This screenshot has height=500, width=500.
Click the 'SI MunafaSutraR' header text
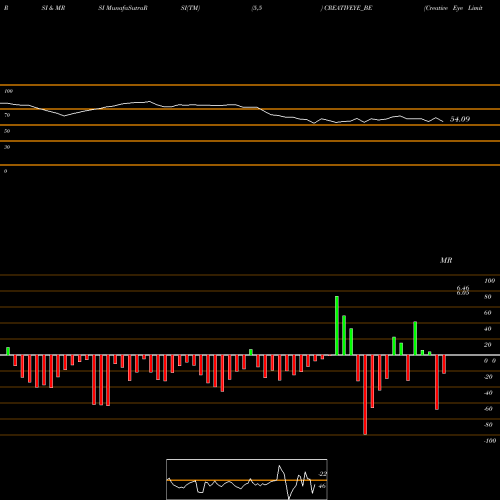coord(123,8)
